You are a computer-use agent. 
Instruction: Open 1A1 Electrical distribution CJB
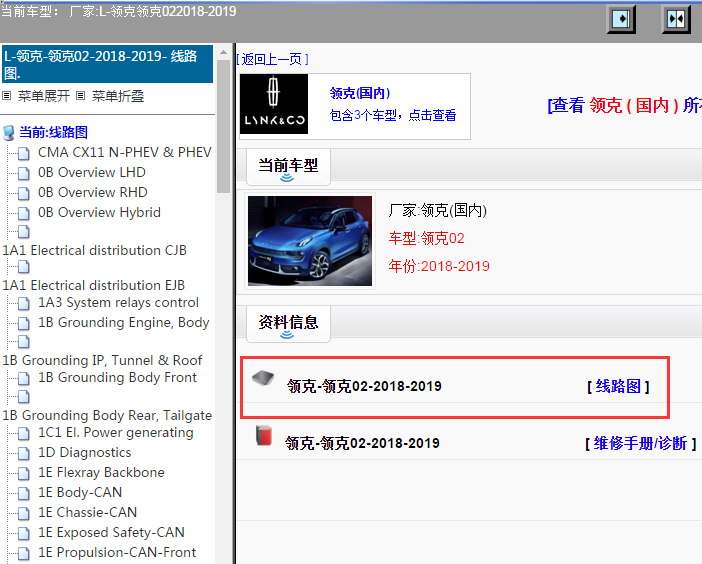tap(94, 250)
